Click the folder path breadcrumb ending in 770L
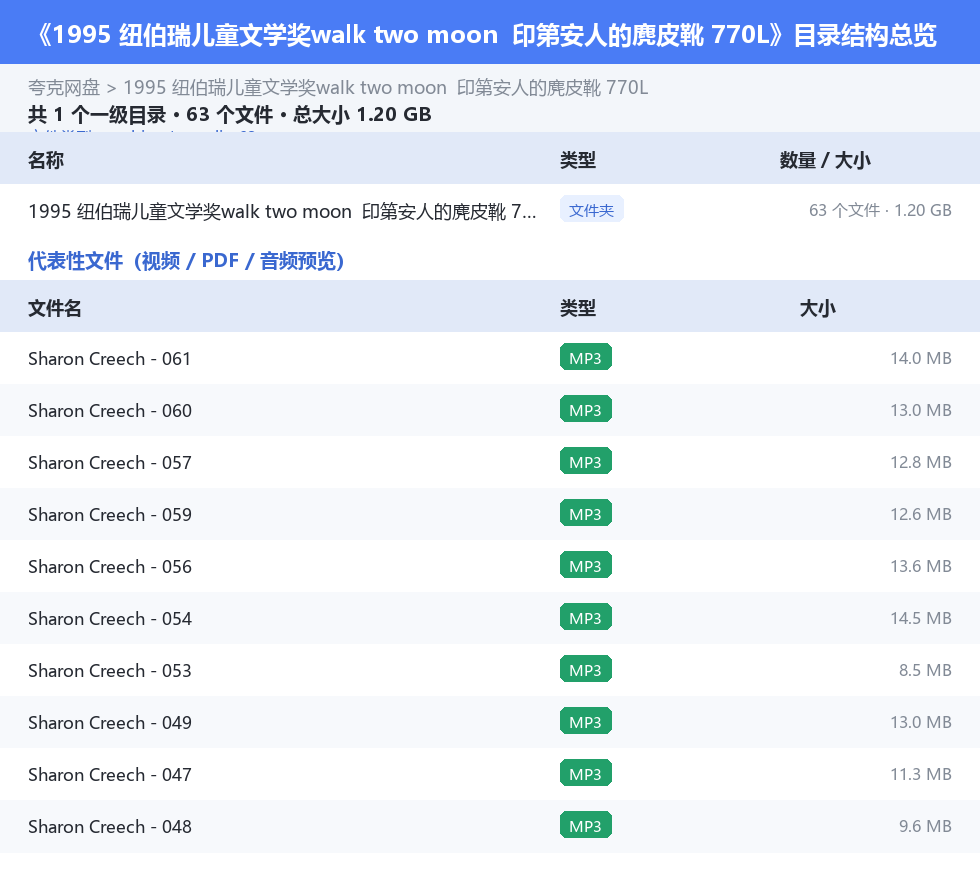The image size is (980, 884). (x=386, y=88)
